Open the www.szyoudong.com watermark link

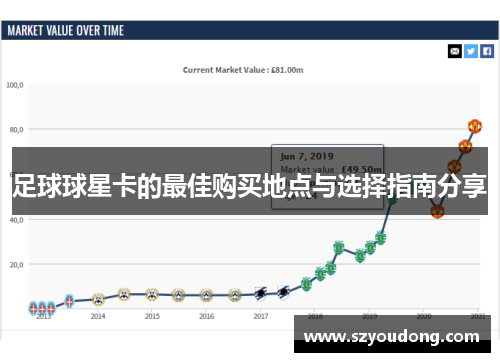coord(392,336)
